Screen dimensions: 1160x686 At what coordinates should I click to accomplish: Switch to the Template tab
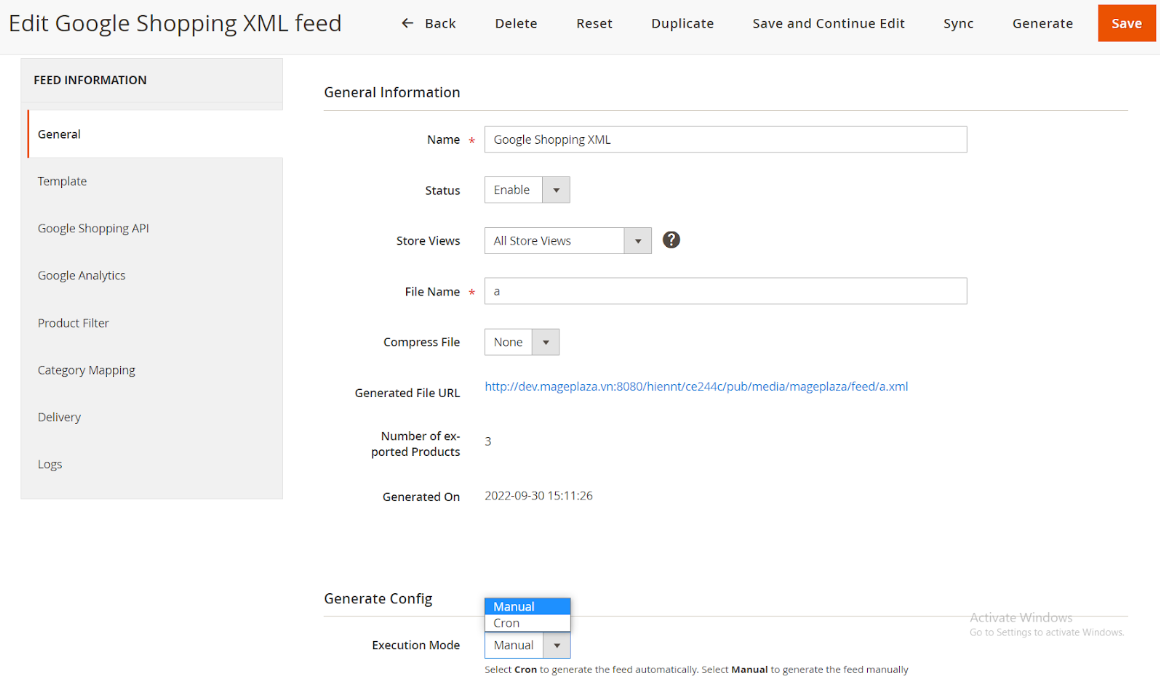(62, 181)
